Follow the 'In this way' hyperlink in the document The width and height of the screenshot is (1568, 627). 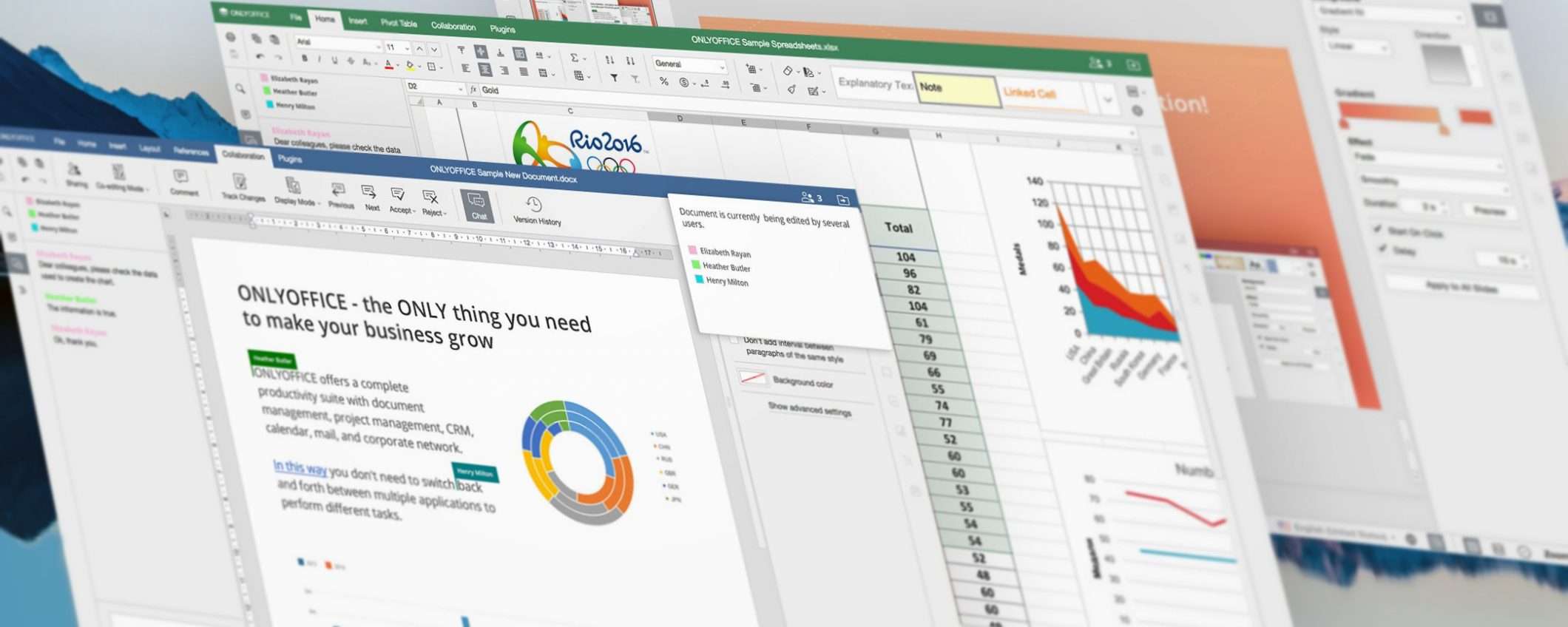[x=300, y=467]
